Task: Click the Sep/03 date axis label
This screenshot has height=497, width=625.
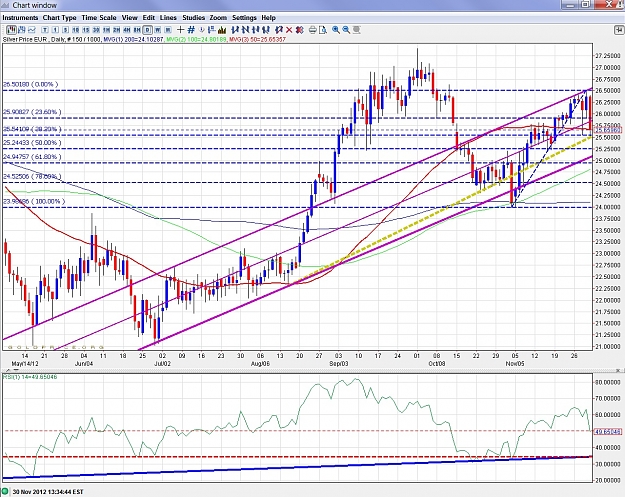Action: pos(339,363)
